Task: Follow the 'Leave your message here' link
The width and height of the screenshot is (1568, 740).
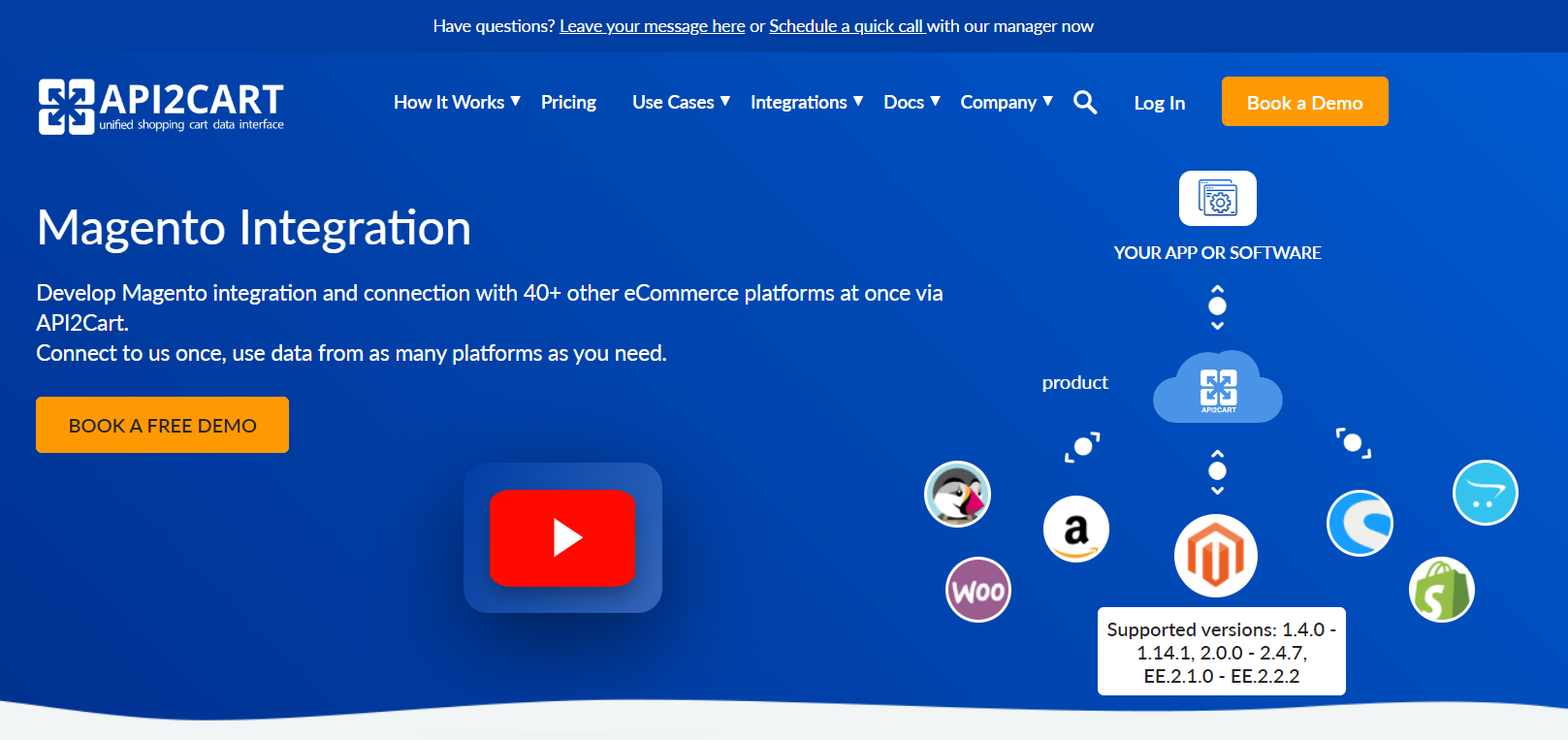Action: coord(653,26)
